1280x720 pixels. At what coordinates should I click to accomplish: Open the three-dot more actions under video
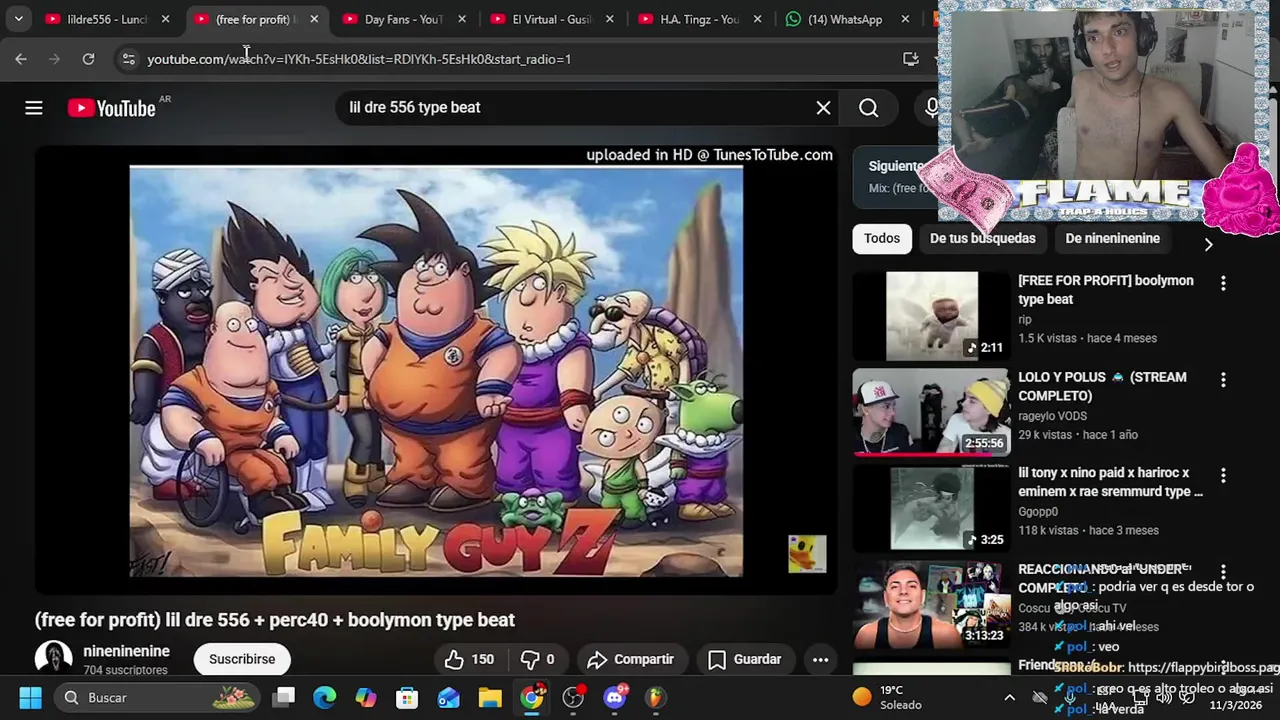coord(820,659)
